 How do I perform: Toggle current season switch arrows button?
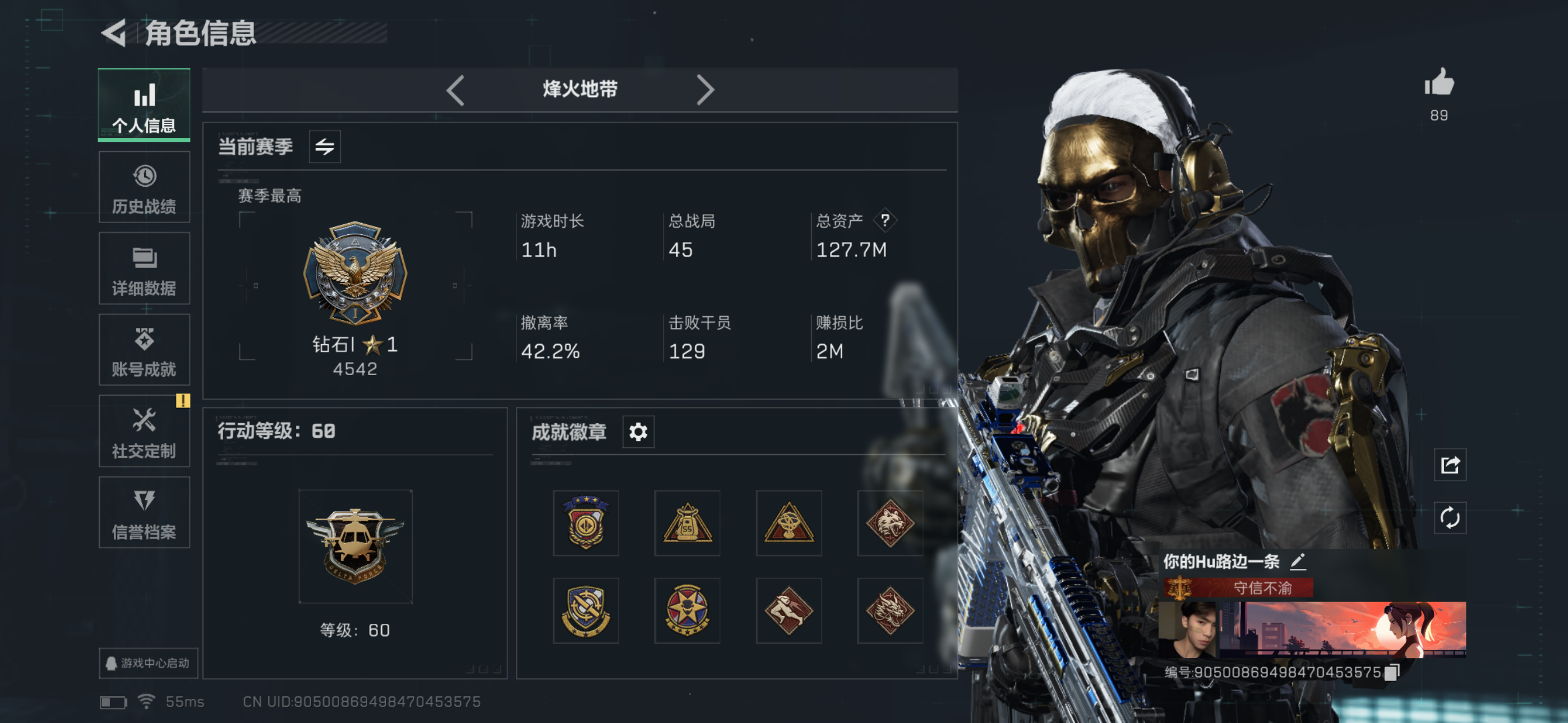click(325, 147)
